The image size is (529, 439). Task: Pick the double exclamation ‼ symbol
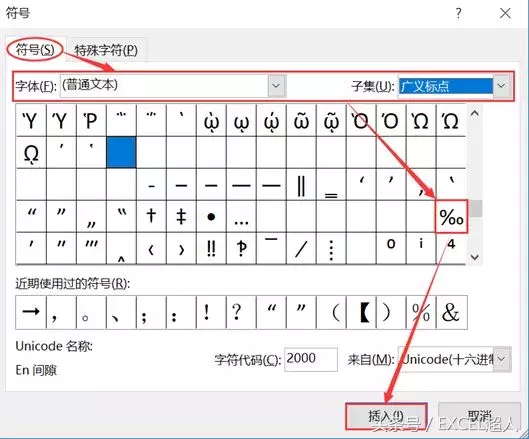click(x=211, y=248)
